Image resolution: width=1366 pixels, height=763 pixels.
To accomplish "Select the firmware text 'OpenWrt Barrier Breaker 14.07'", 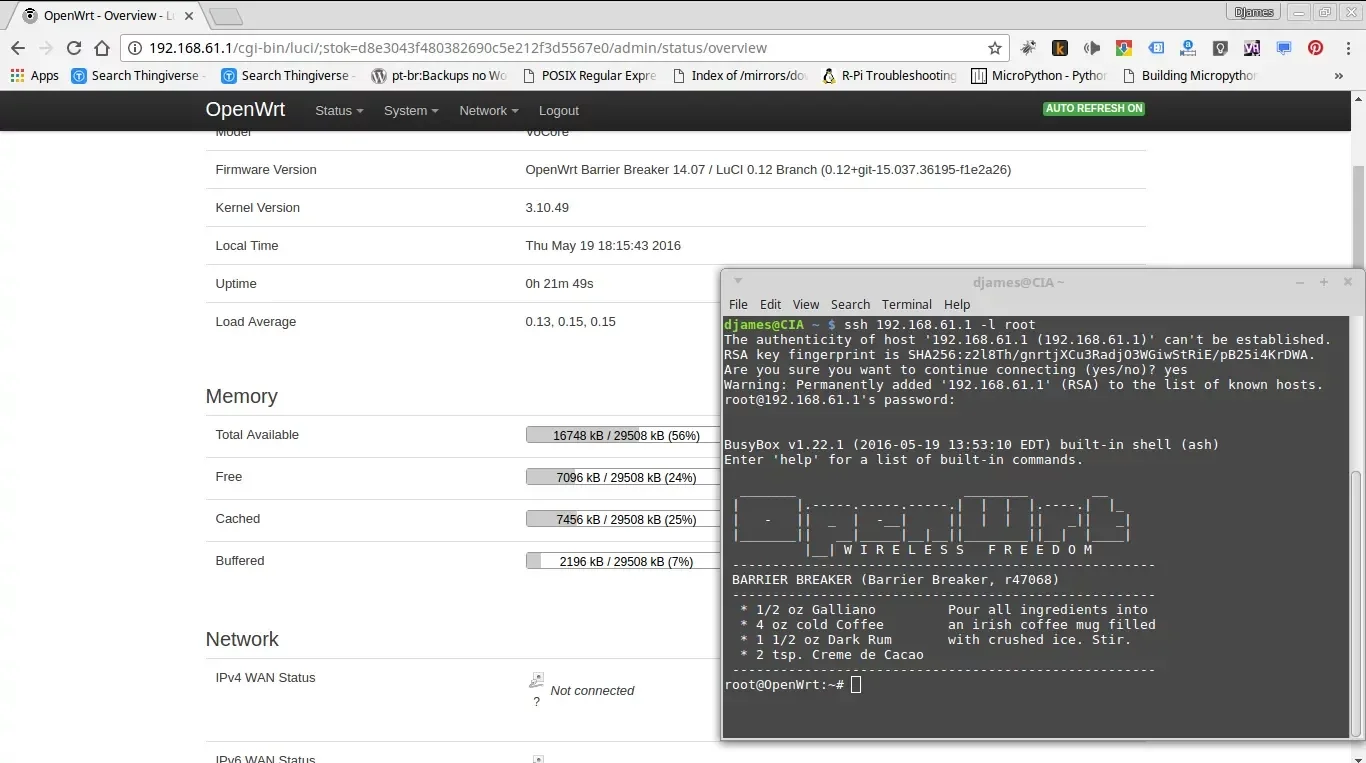I will [615, 170].
